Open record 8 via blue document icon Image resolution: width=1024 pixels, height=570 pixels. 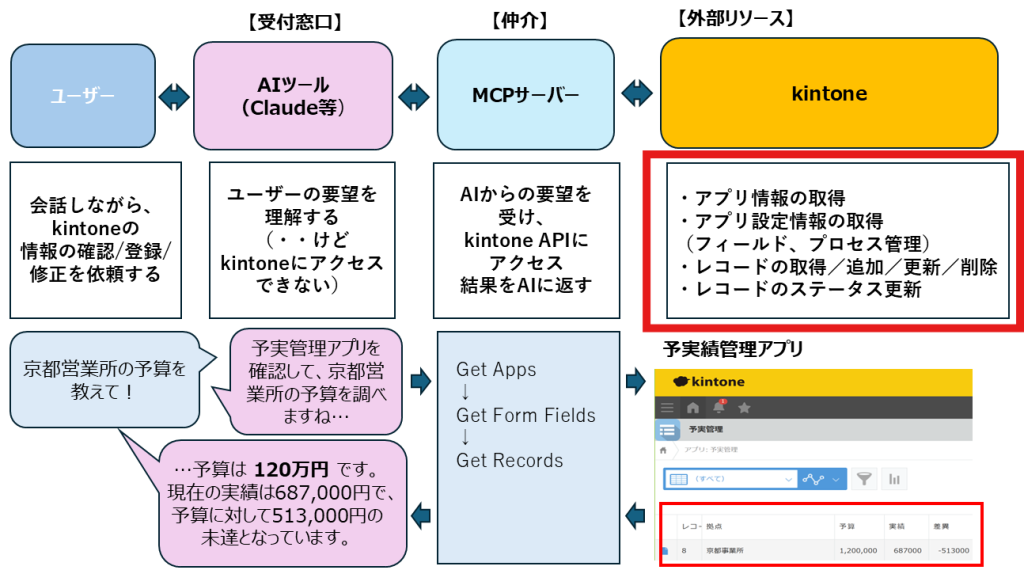click(665, 550)
